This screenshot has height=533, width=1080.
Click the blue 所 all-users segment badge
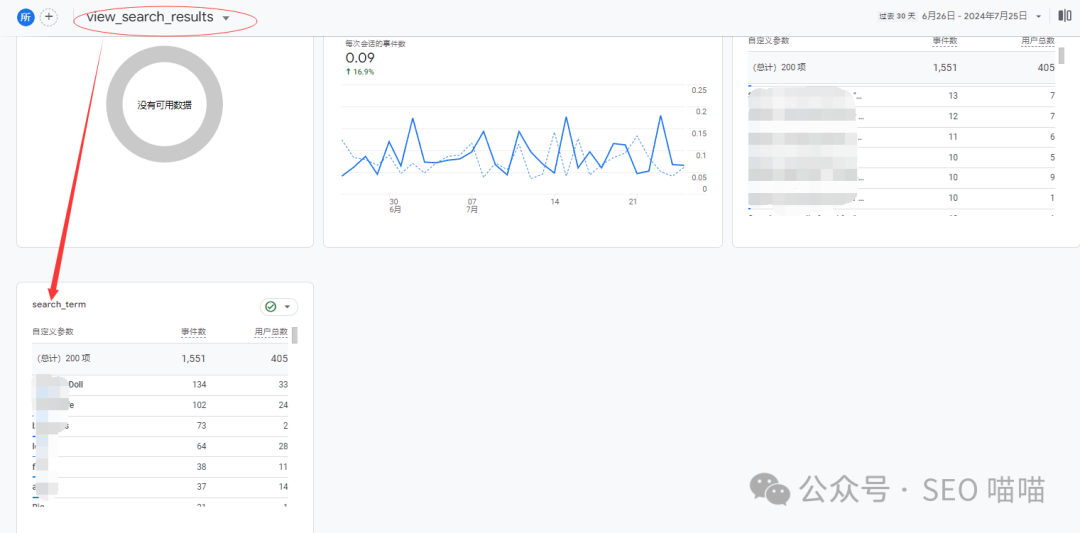[x=25, y=17]
